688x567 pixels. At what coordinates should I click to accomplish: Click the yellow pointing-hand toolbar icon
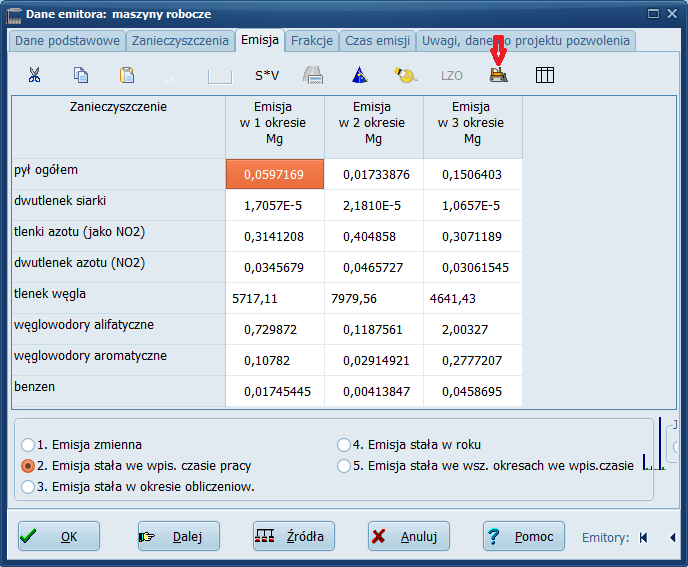click(405, 75)
